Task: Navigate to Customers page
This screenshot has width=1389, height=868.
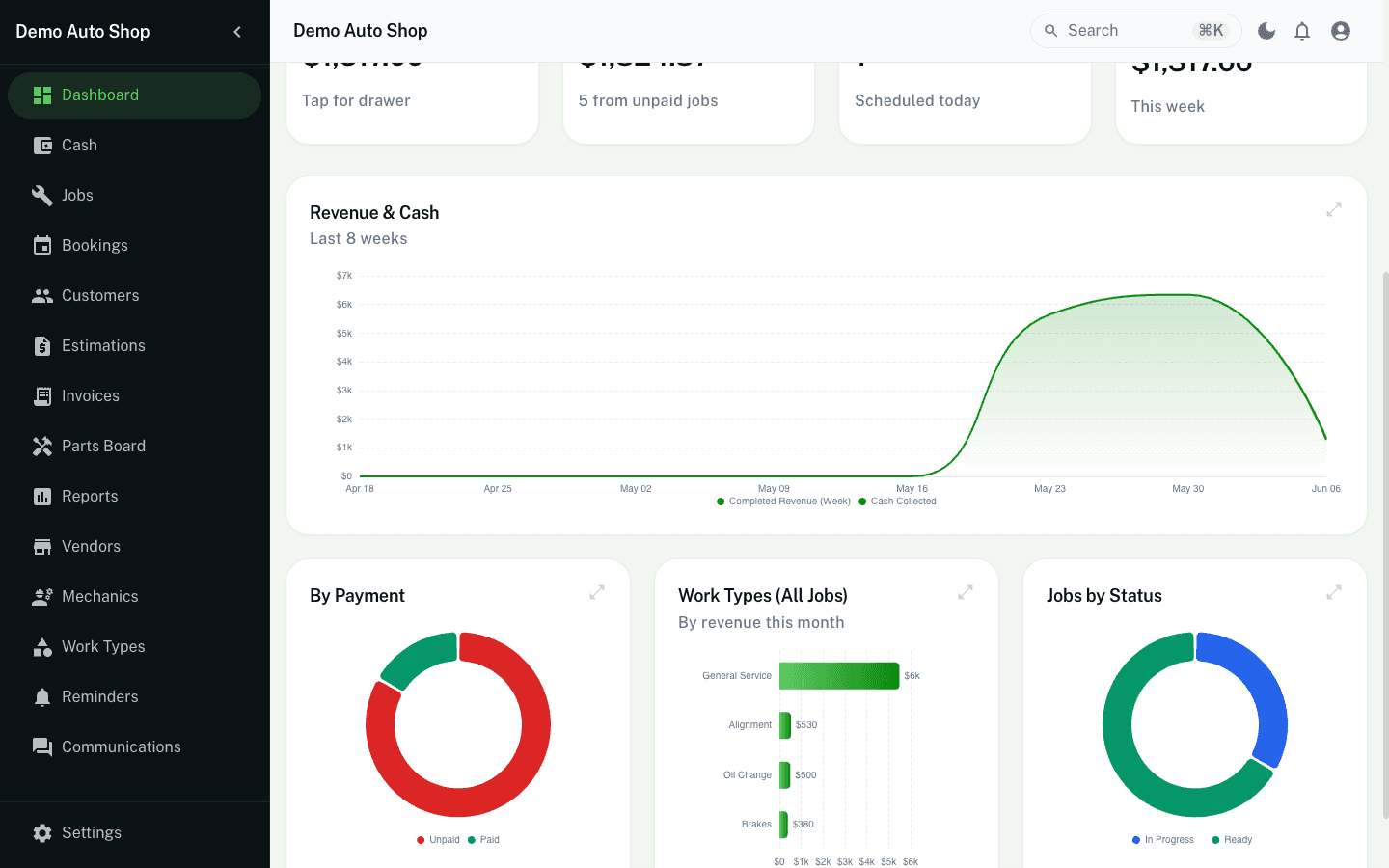Action: tap(134, 295)
